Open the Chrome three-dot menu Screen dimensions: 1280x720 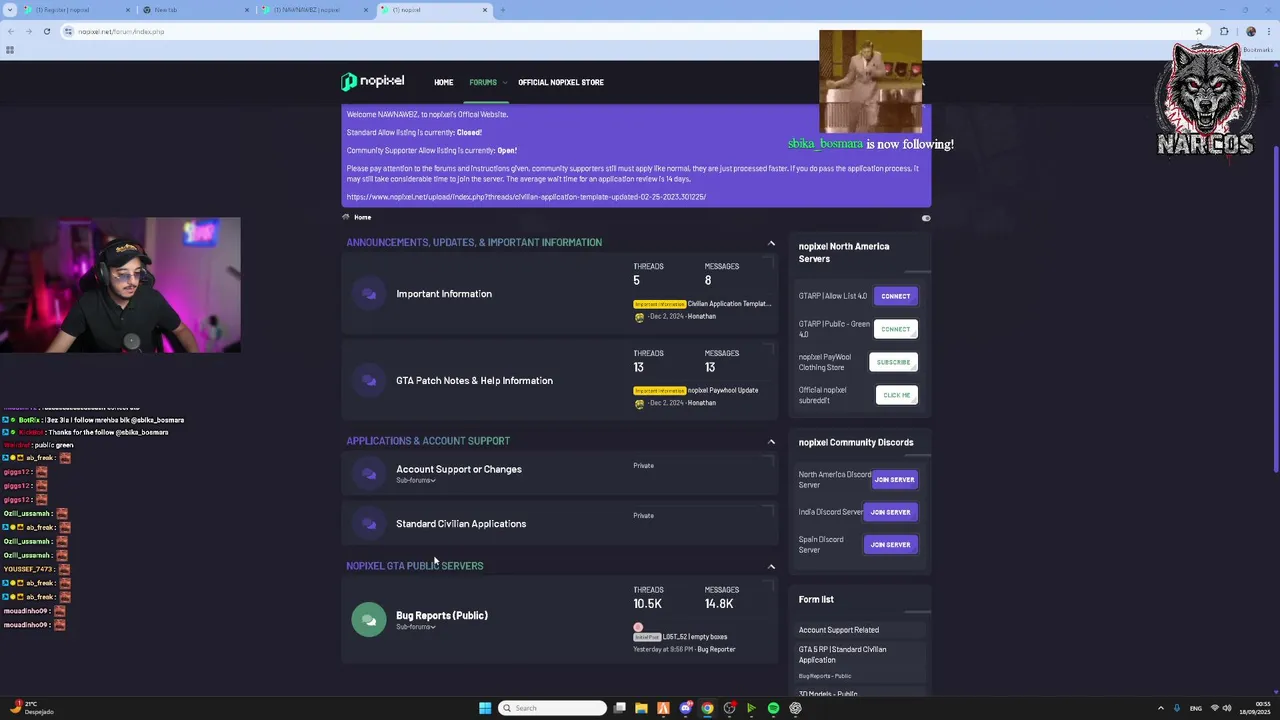point(1268,31)
